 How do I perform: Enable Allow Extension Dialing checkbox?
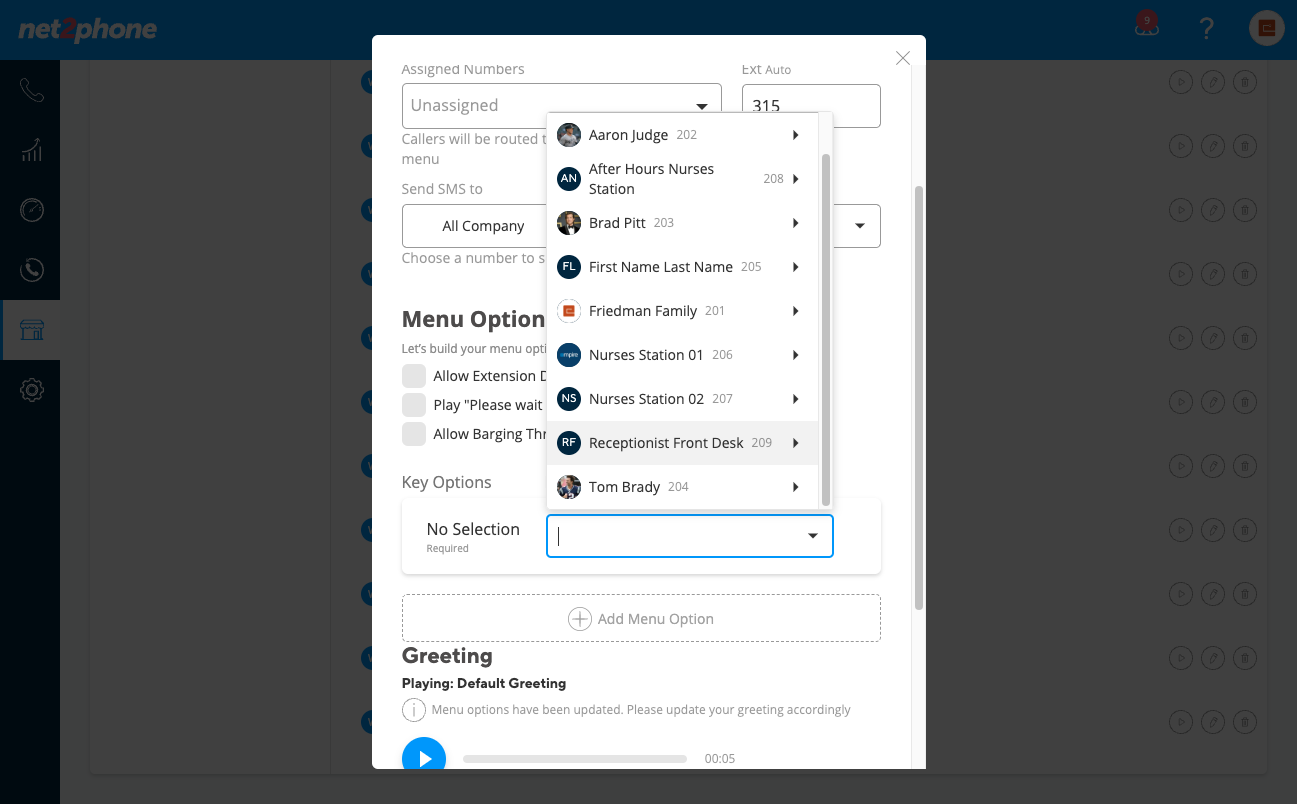414,376
